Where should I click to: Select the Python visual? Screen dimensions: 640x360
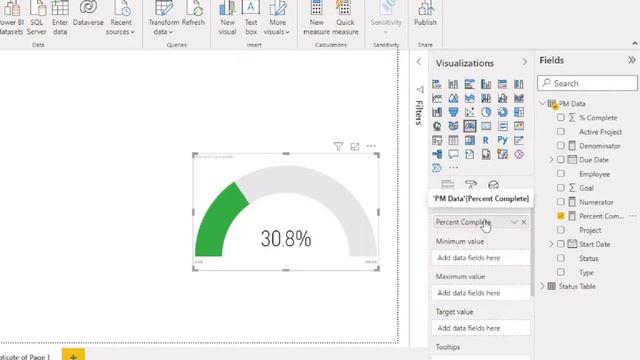(502, 140)
